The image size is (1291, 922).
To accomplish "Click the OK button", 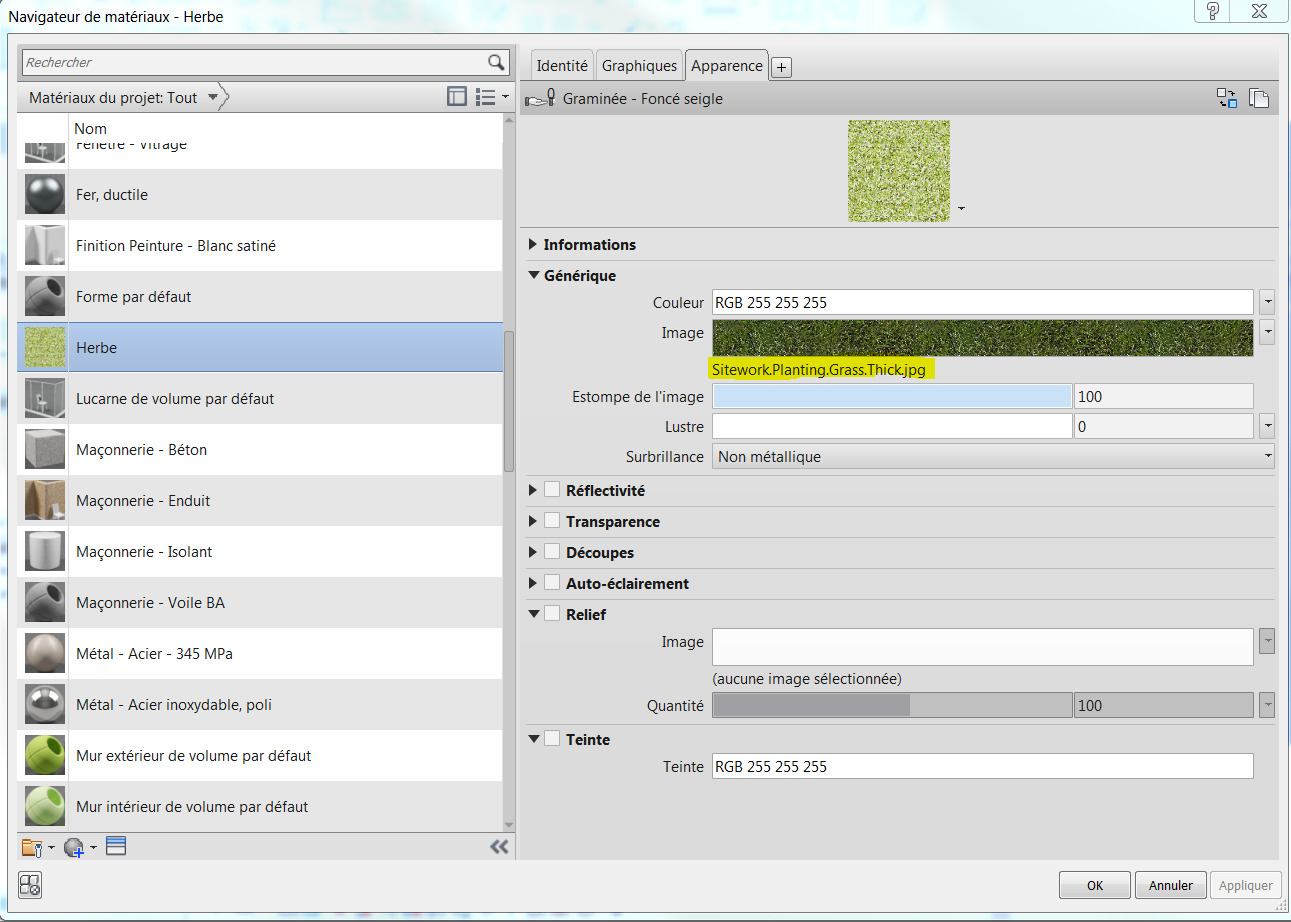I will click(x=1095, y=885).
